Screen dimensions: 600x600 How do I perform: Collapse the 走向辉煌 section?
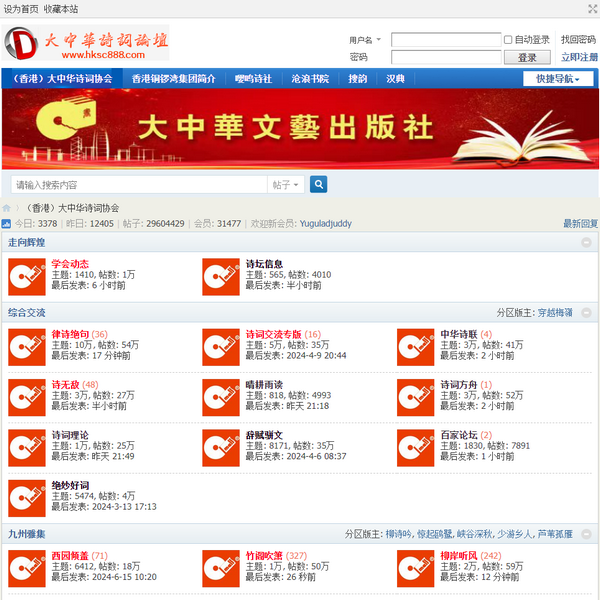587,243
